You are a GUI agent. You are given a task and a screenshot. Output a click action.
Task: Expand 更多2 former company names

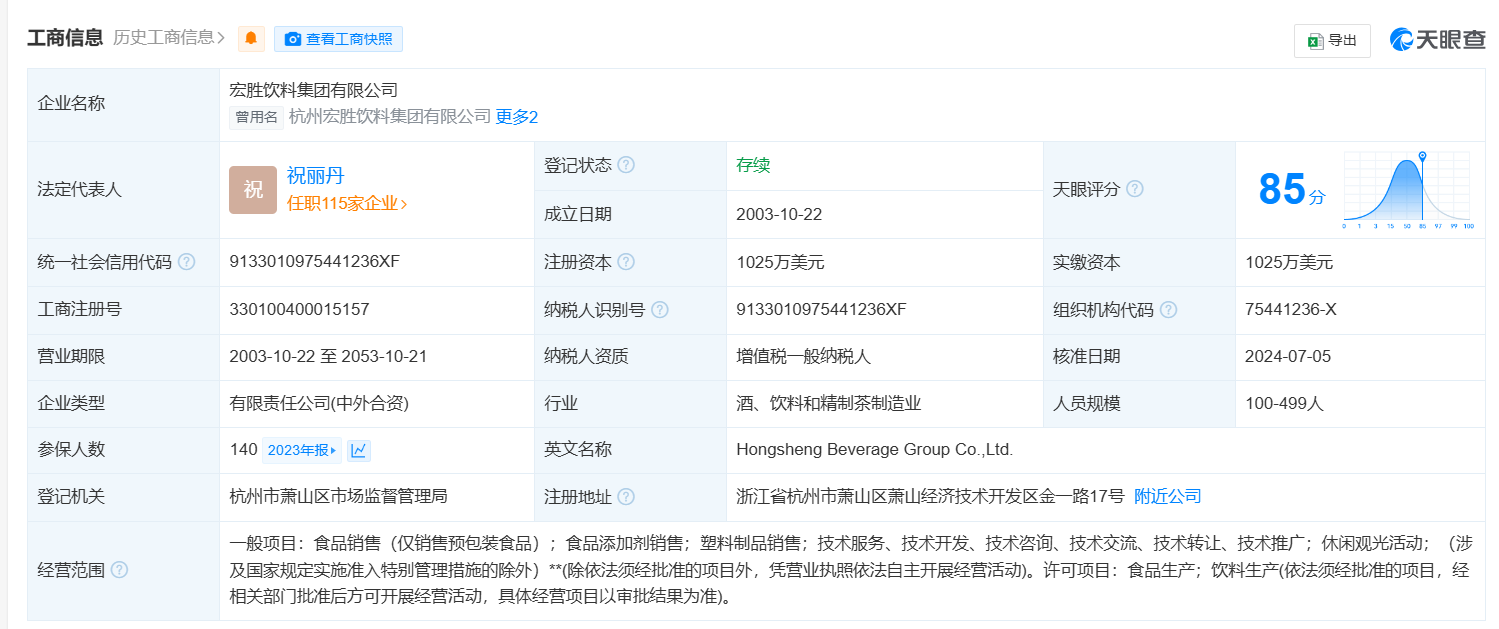tap(517, 117)
